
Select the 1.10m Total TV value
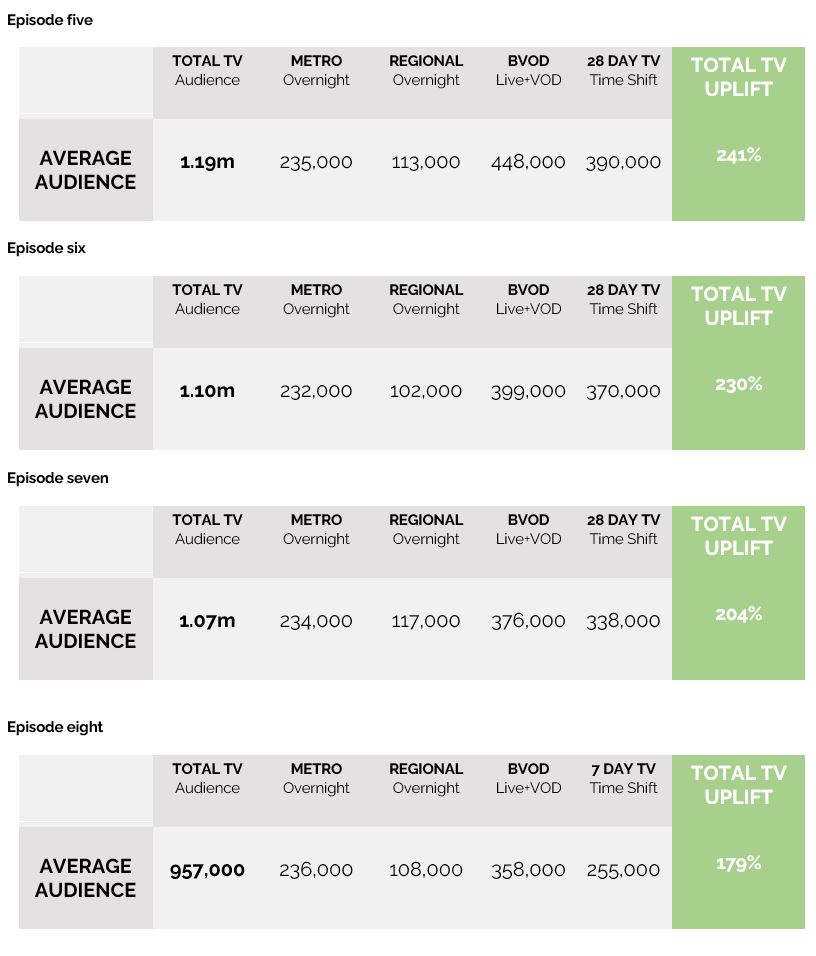pos(207,391)
